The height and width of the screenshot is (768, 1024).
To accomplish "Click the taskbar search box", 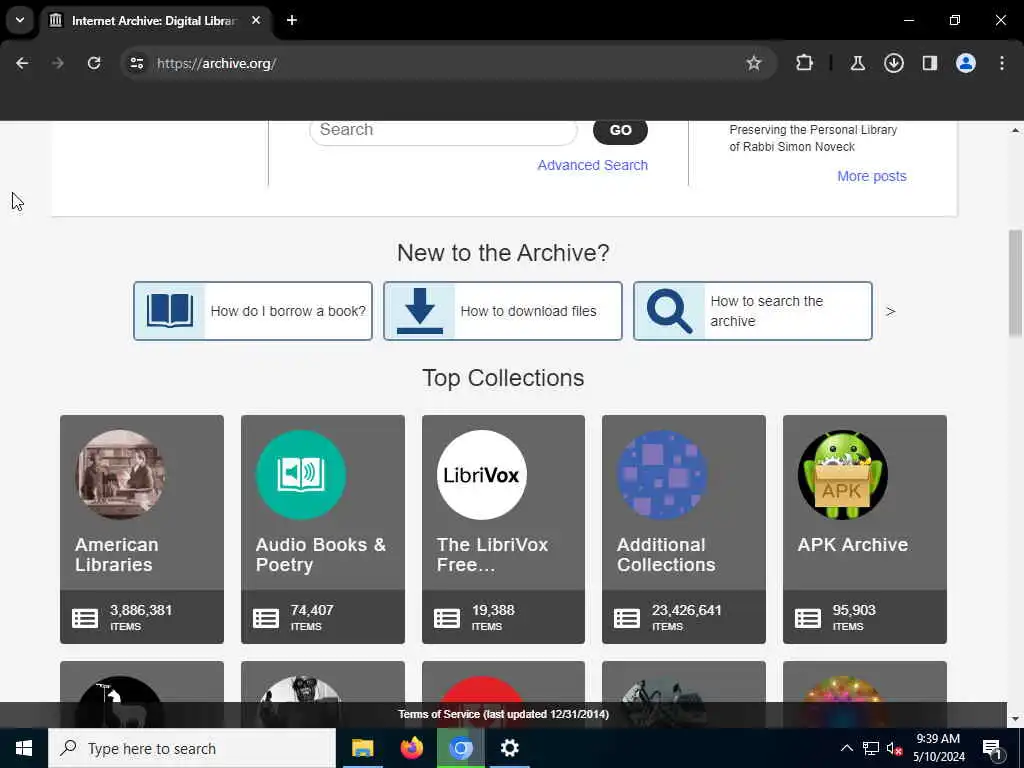I will coord(192,748).
